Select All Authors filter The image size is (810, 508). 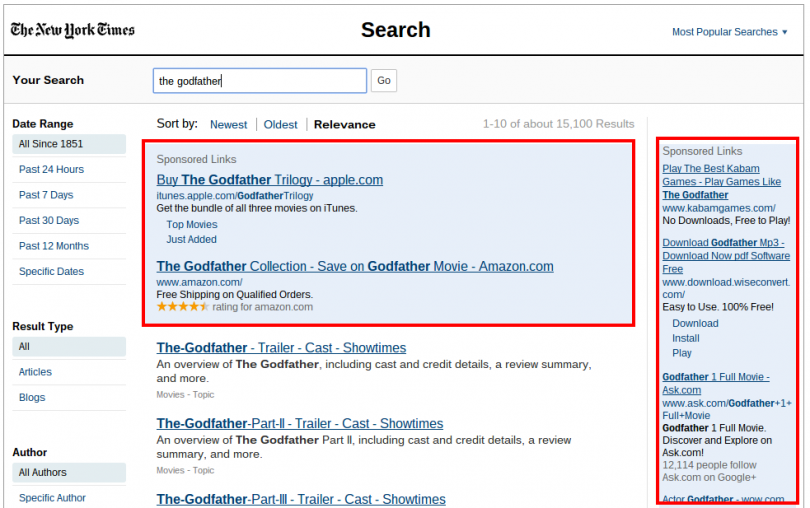[69, 472]
